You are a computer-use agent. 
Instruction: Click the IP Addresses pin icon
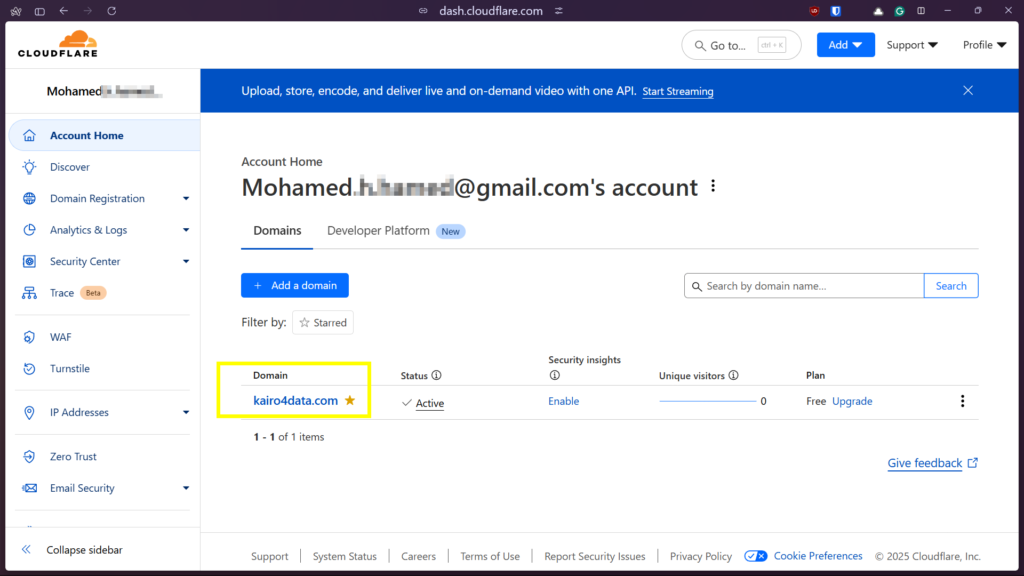click(29, 412)
